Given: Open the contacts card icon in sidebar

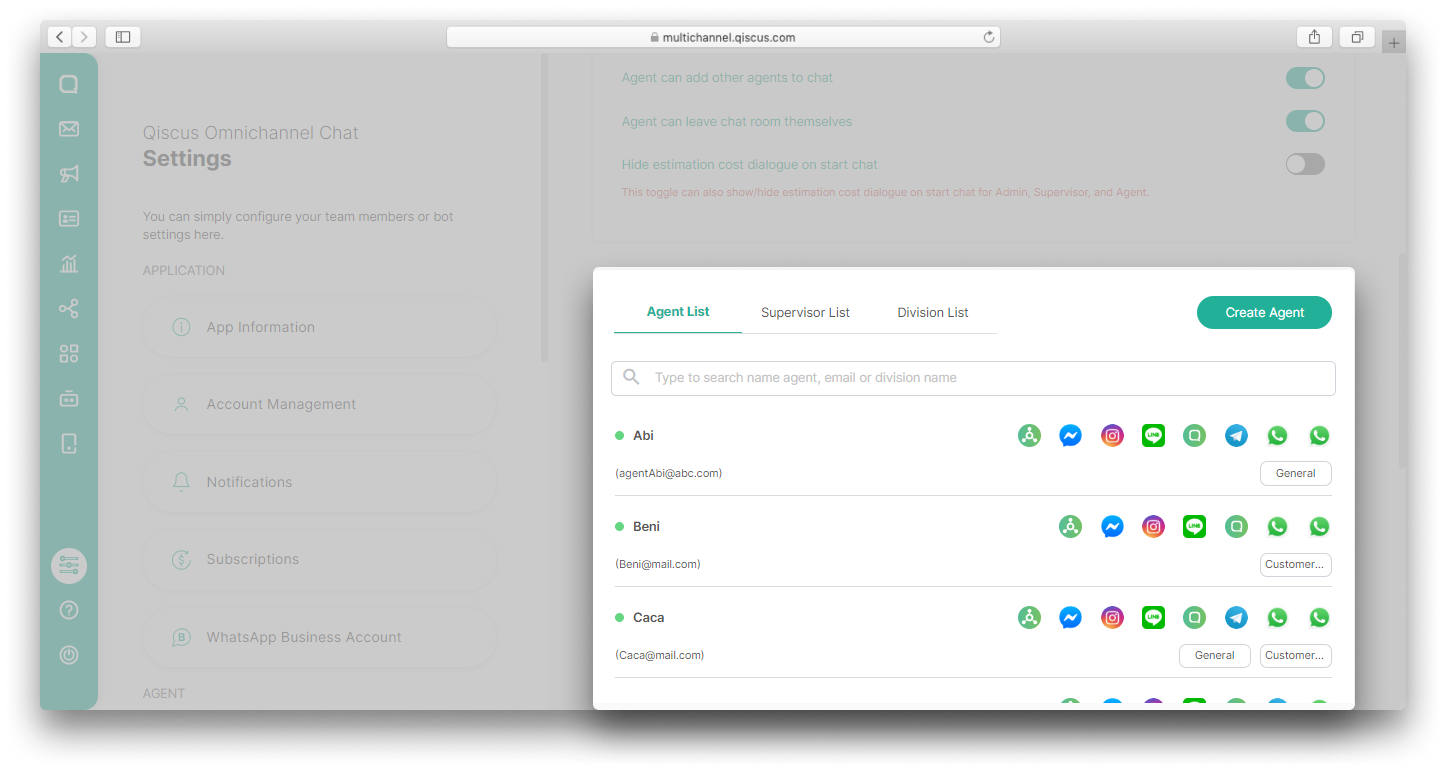Looking at the screenshot, I should pyautogui.click(x=69, y=218).
